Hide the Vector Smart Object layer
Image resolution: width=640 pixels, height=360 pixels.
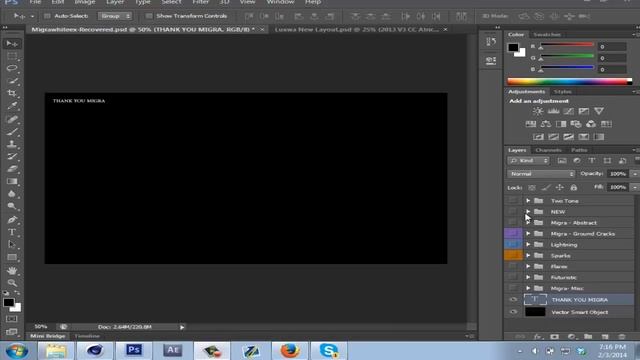click(513, 312)
